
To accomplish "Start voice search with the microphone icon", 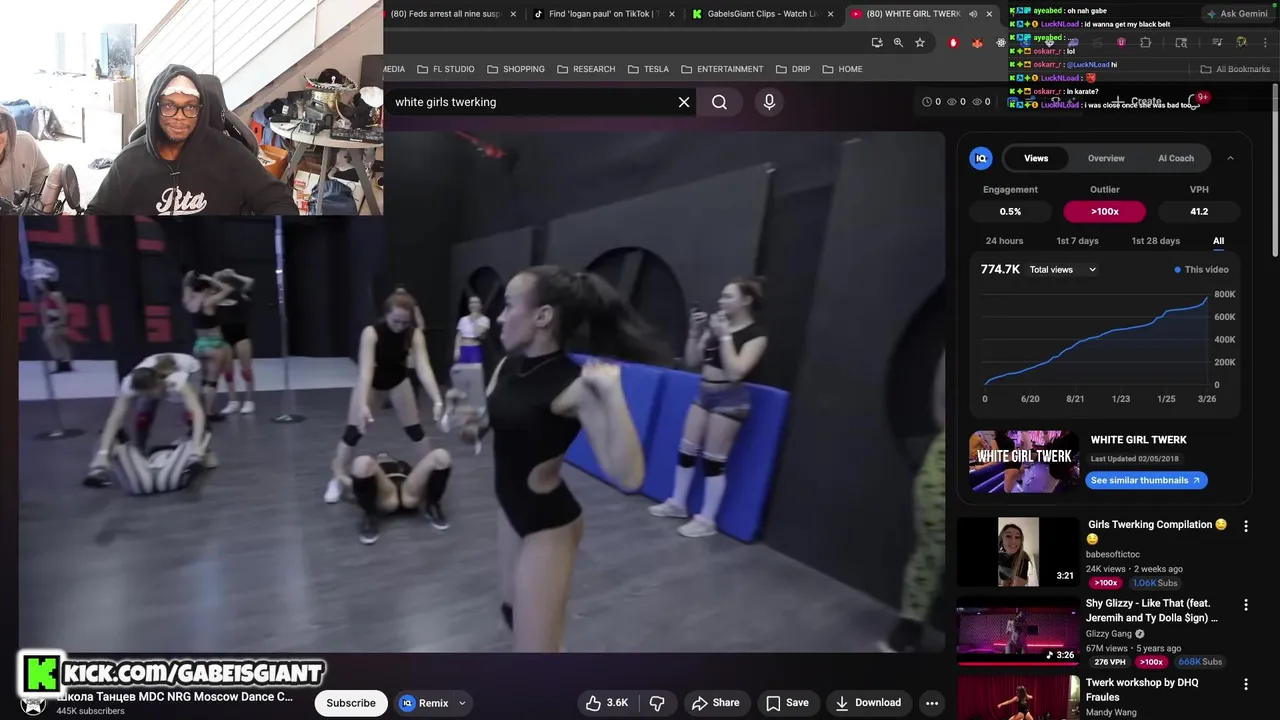I will tap(769, 101).
